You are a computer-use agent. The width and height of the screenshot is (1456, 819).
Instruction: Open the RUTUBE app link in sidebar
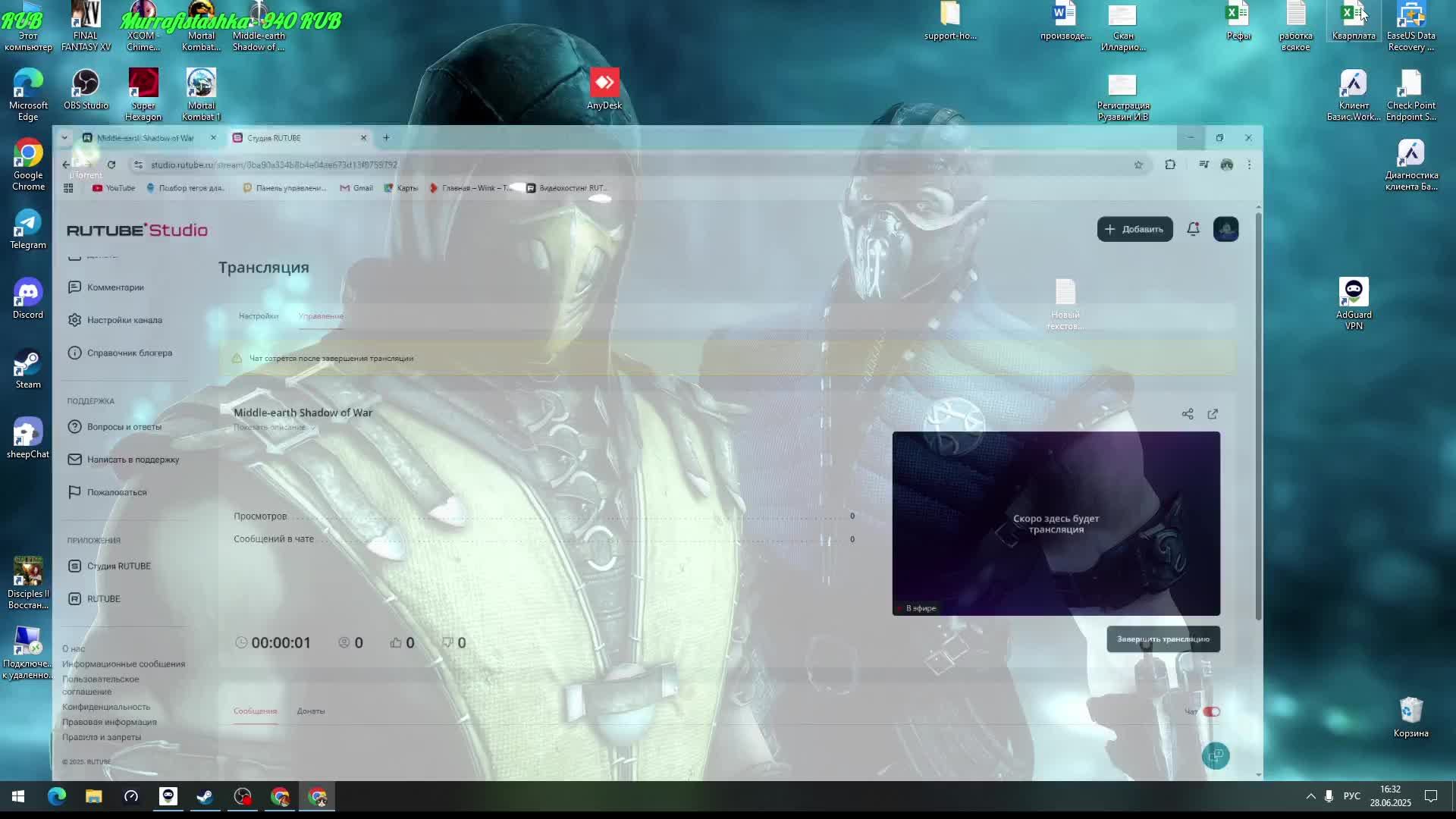point(94,599)
